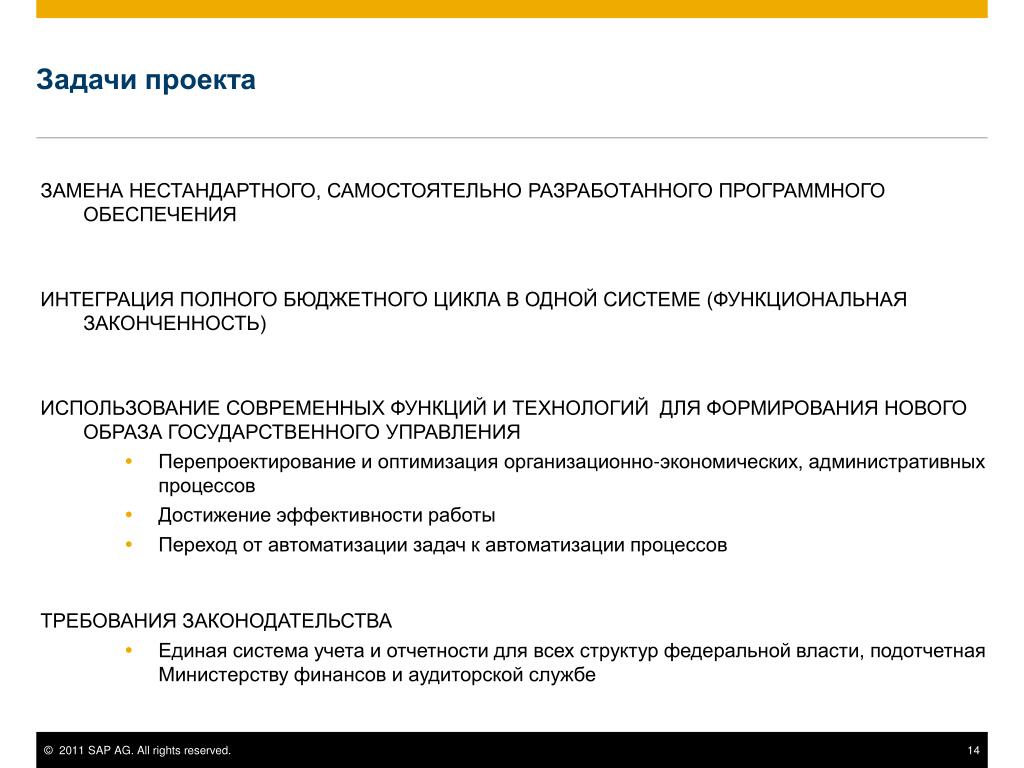Click the line "ИСПОЛЬЗОВАНИЕ СОВРЕМЕННЫХ ФУНКЦИЙ И ТЕХНОЛОГИЙ"
Viewport: 1024px width, 768px height.
pos(344,408)
